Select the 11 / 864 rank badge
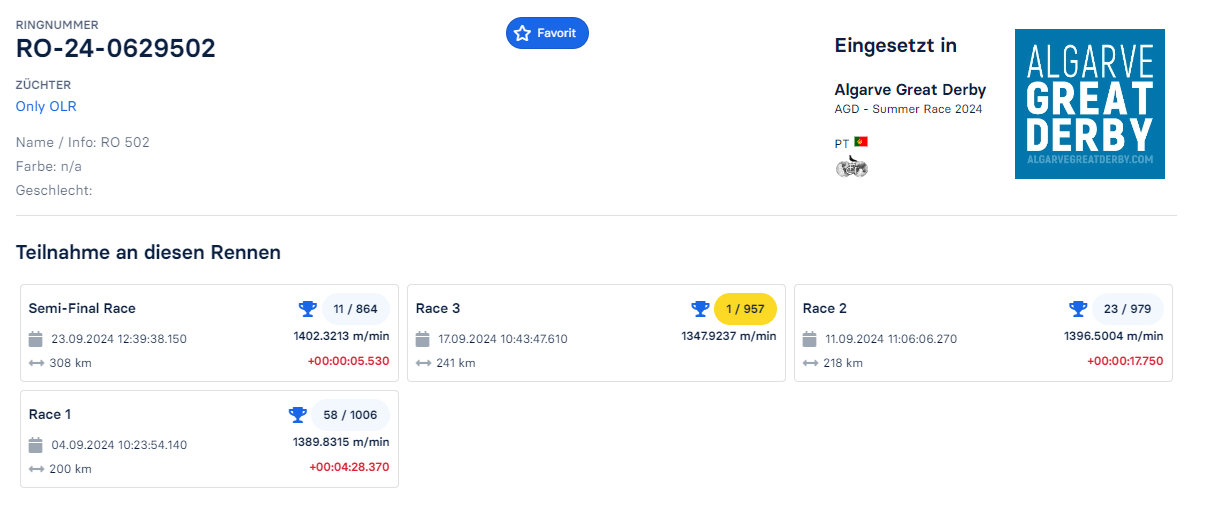The width and height of the screenshot is (1227, 506). coord(355,309)
